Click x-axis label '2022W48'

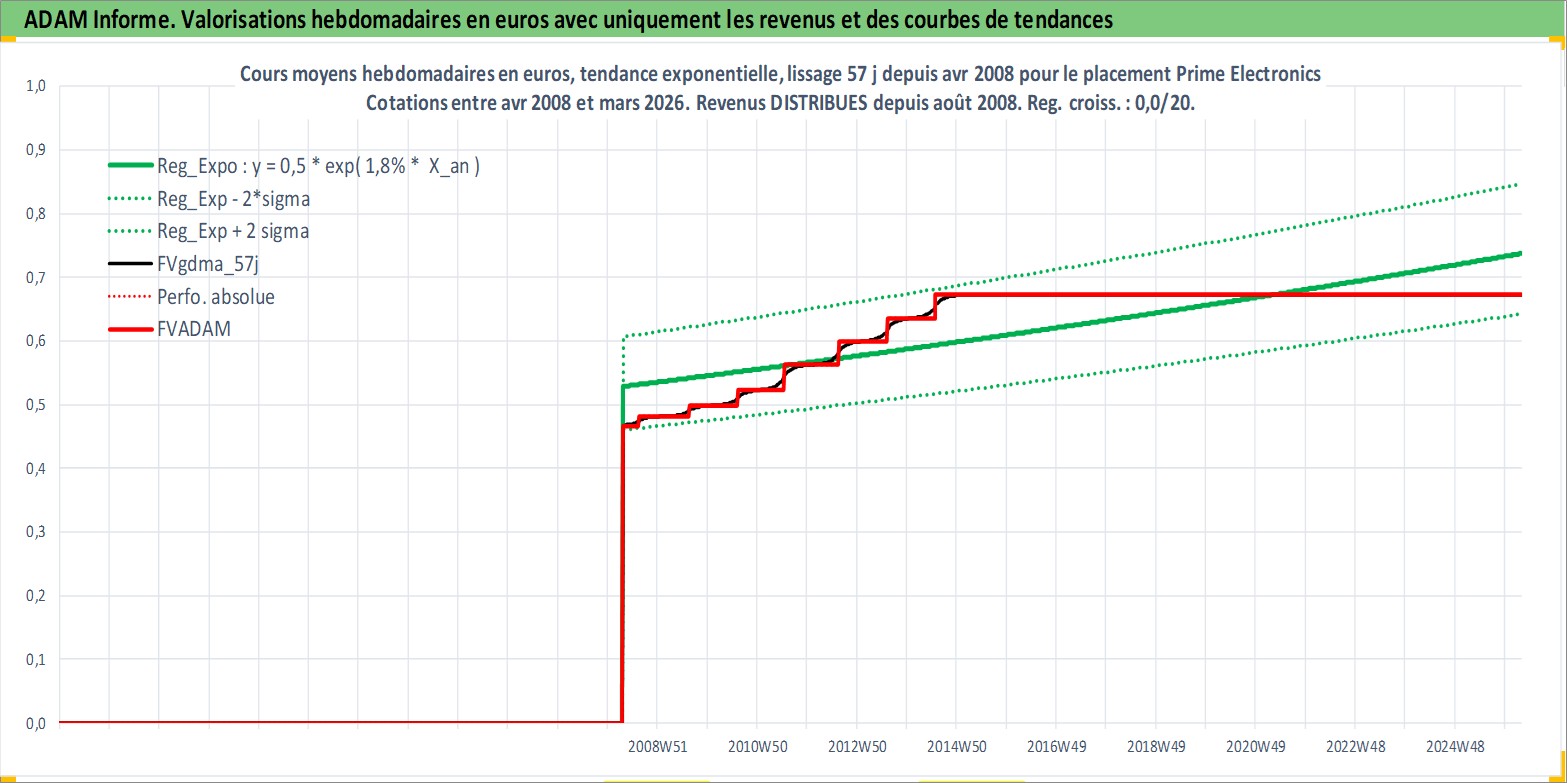1355,746
